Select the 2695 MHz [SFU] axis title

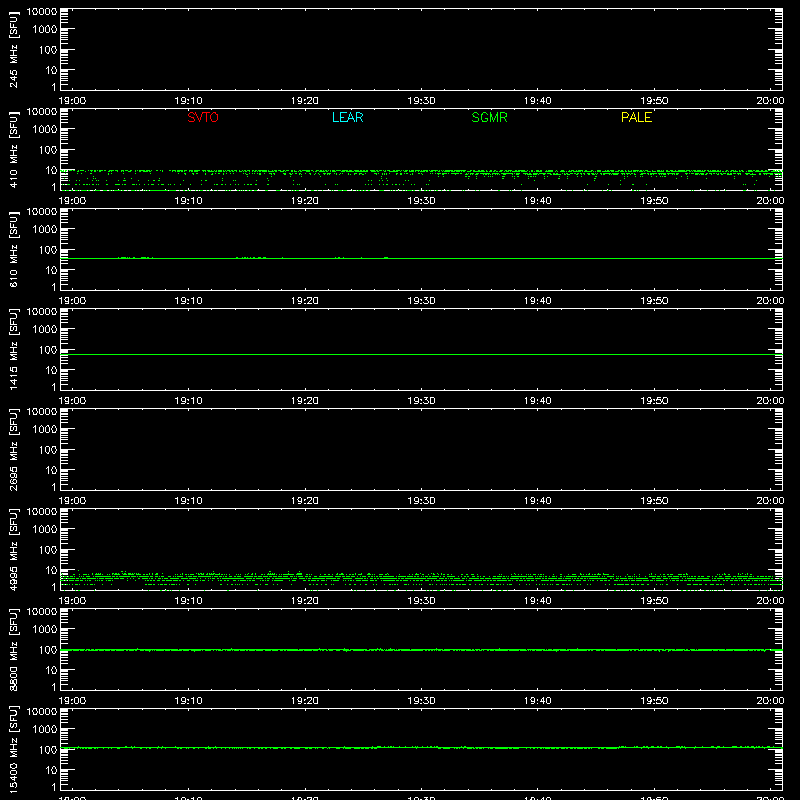click(13, 449)
